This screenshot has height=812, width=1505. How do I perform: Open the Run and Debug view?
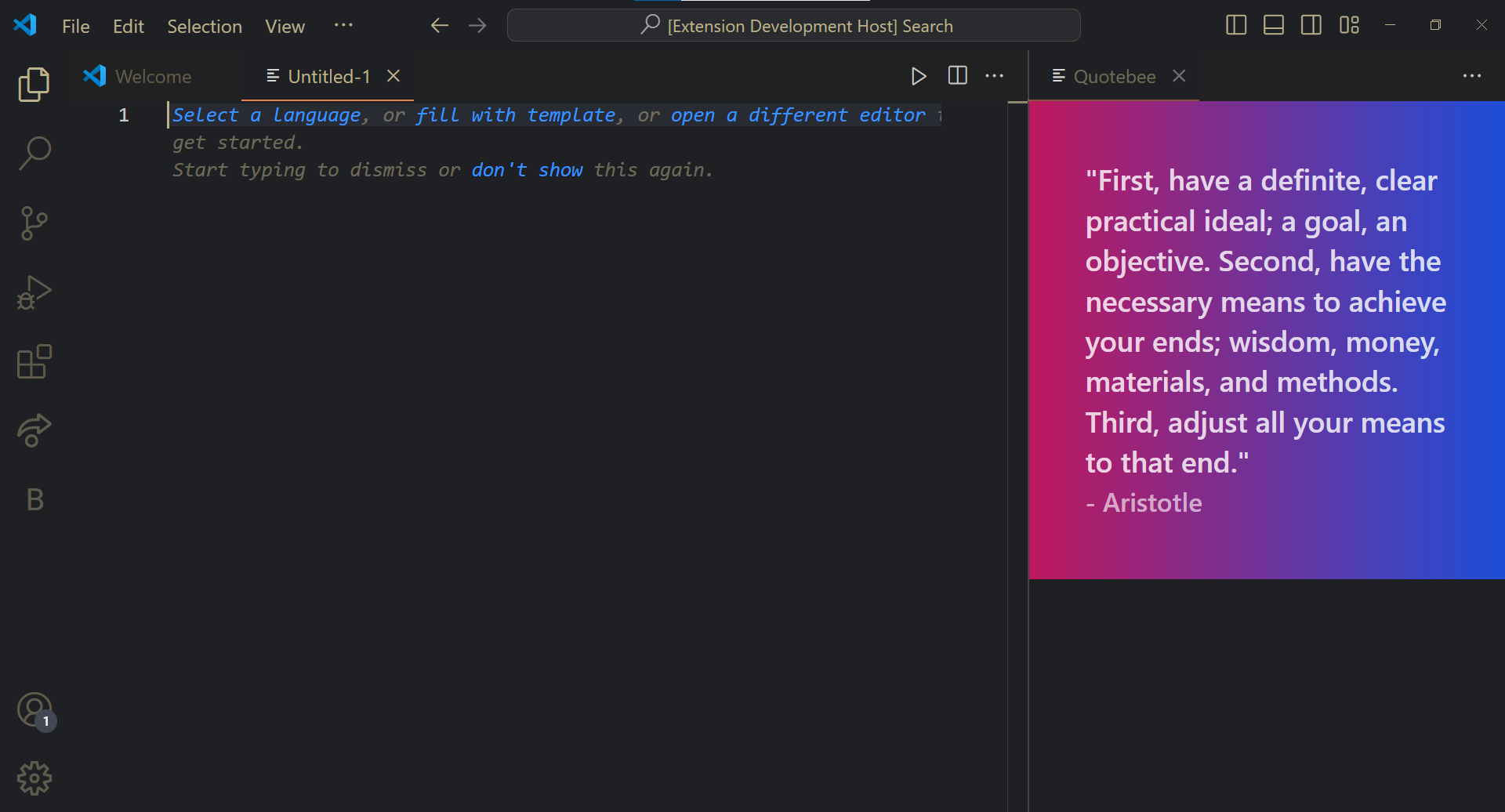coord(34,292)
